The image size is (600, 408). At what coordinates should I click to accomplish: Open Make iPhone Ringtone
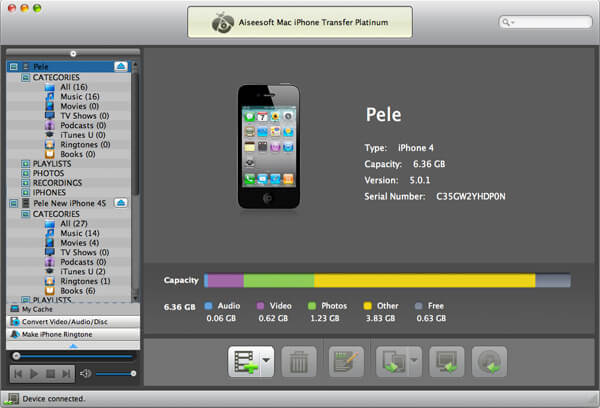[x=73, y=334]
